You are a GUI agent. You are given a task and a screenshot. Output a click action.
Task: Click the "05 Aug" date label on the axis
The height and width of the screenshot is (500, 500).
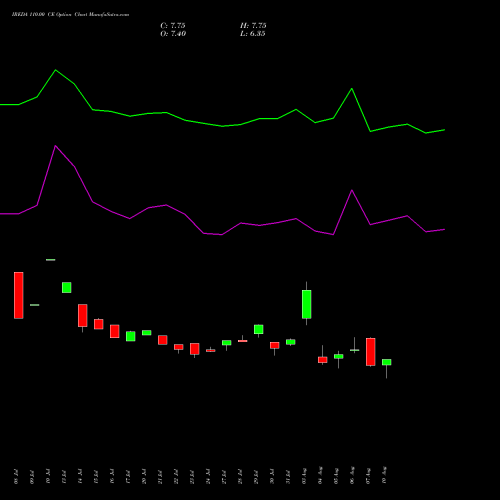pos(336,475)
